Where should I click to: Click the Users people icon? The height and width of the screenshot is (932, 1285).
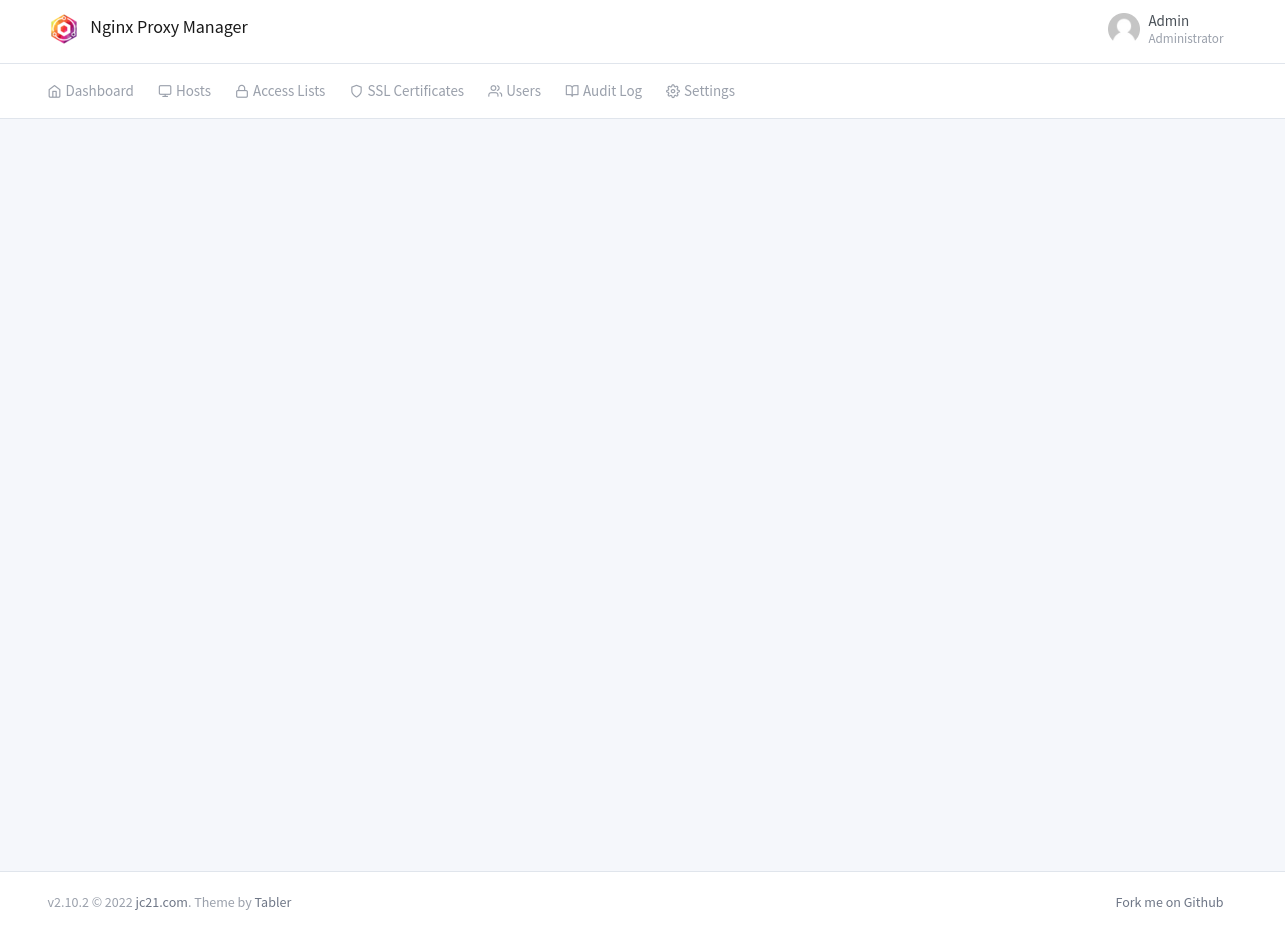tap(495, 92)
